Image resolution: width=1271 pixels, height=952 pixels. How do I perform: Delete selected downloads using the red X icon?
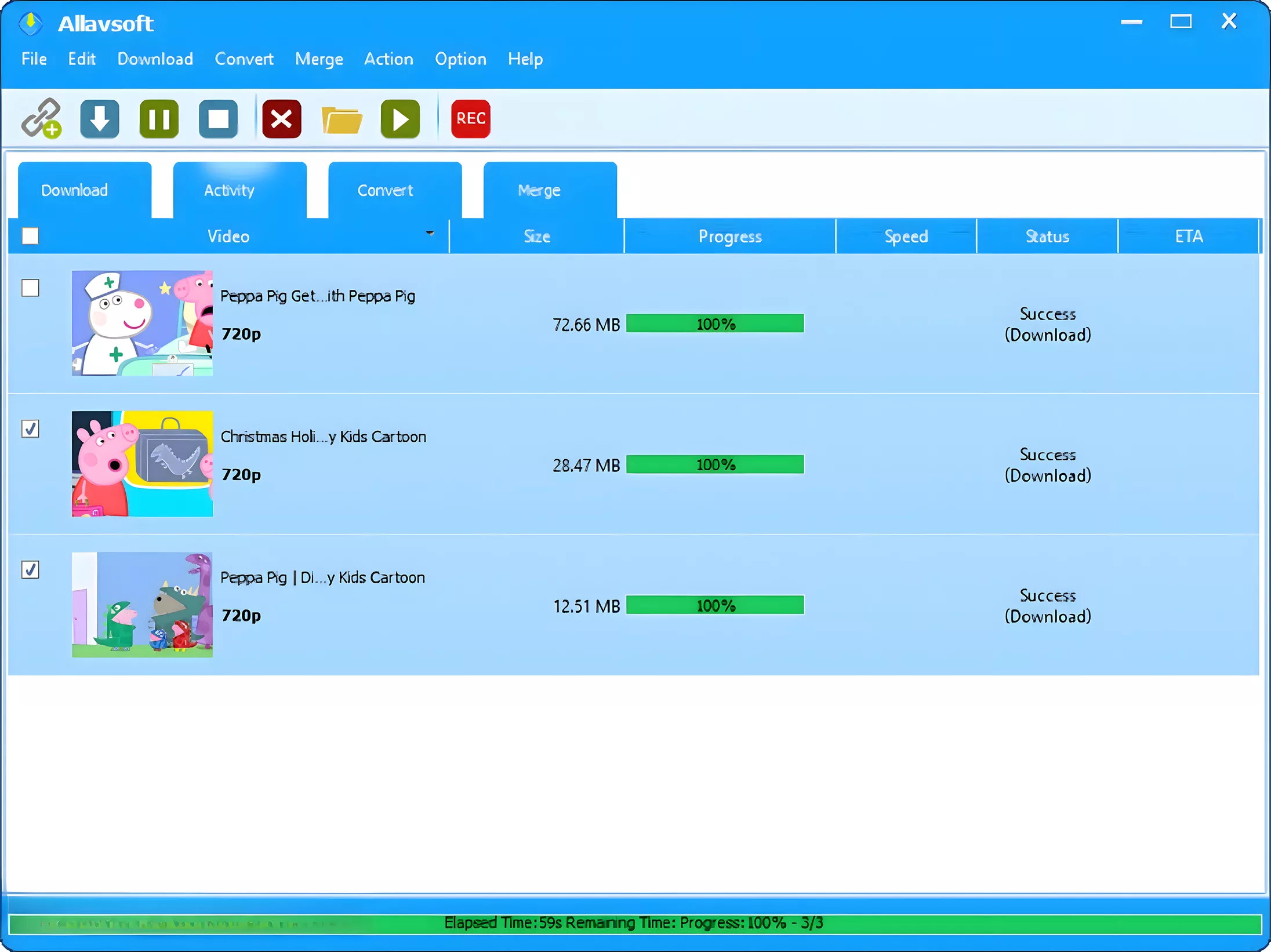tap(282, 118)
